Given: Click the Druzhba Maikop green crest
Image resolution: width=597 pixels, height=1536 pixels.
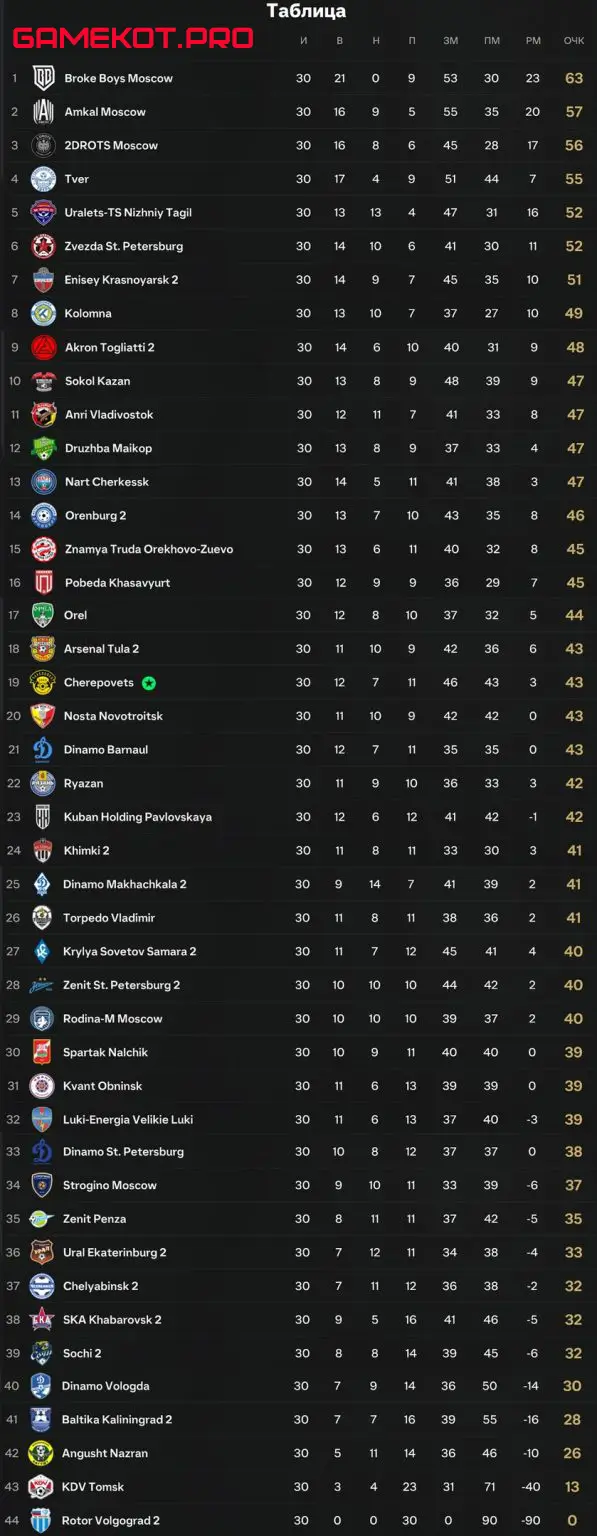Looking at the screenshot, I should 43,448.
